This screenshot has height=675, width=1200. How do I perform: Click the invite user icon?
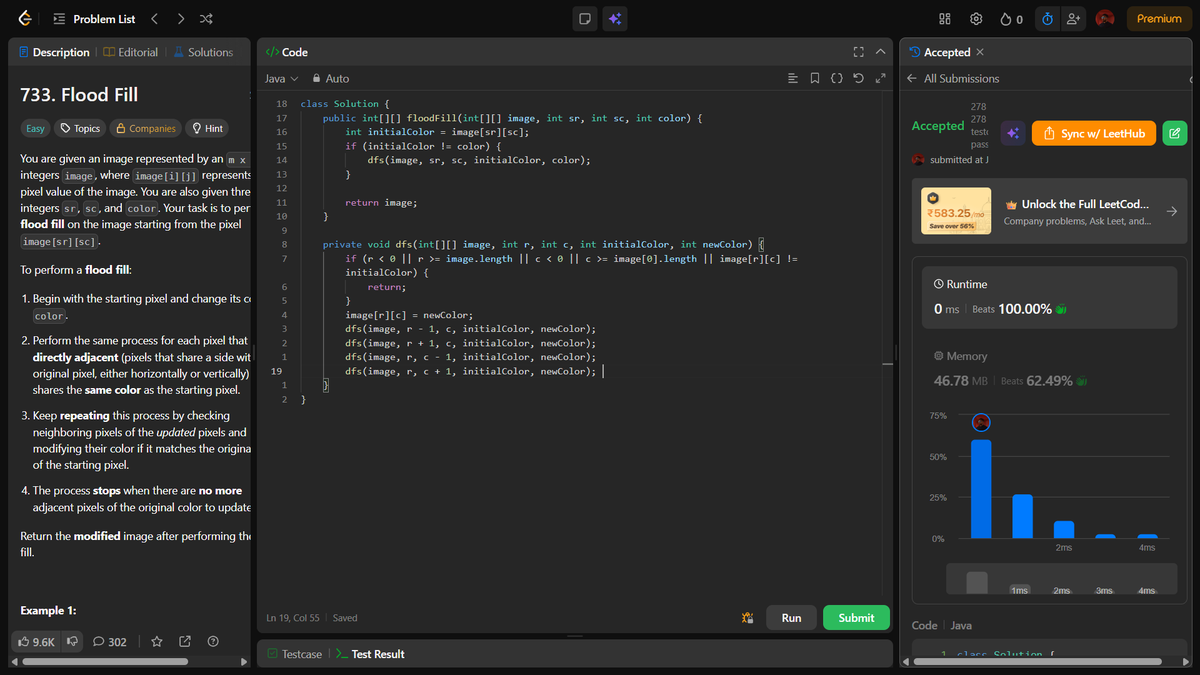point(1074,19)
